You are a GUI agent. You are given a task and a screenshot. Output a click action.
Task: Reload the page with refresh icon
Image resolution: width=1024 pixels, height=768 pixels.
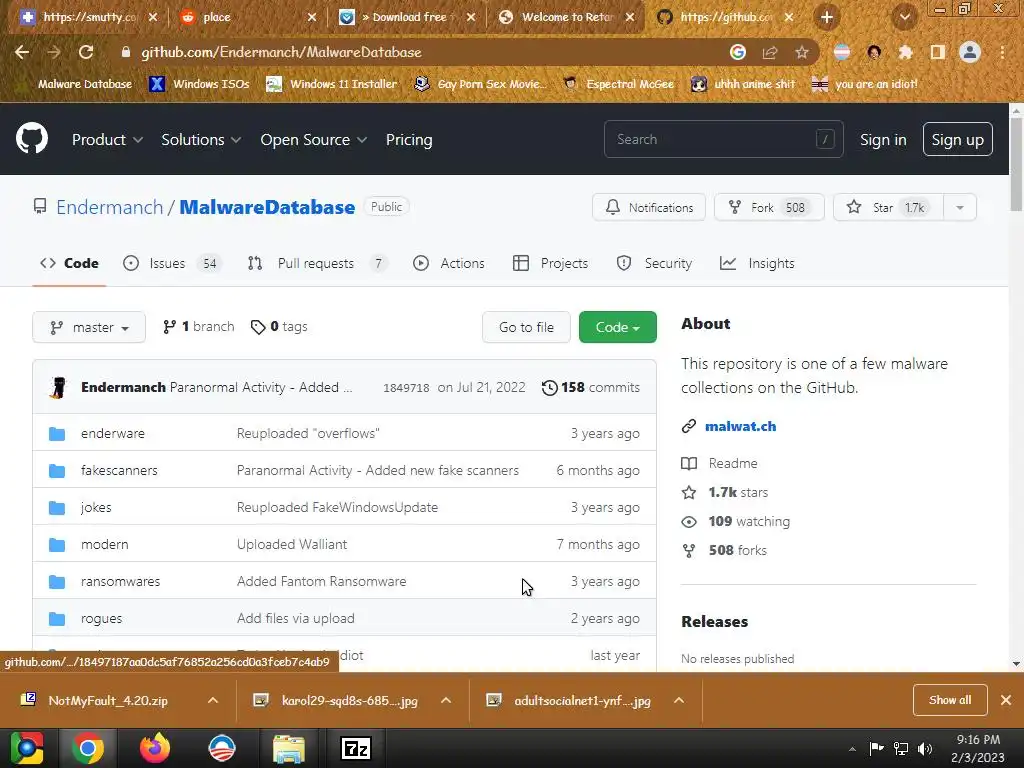tap(86, 52)
